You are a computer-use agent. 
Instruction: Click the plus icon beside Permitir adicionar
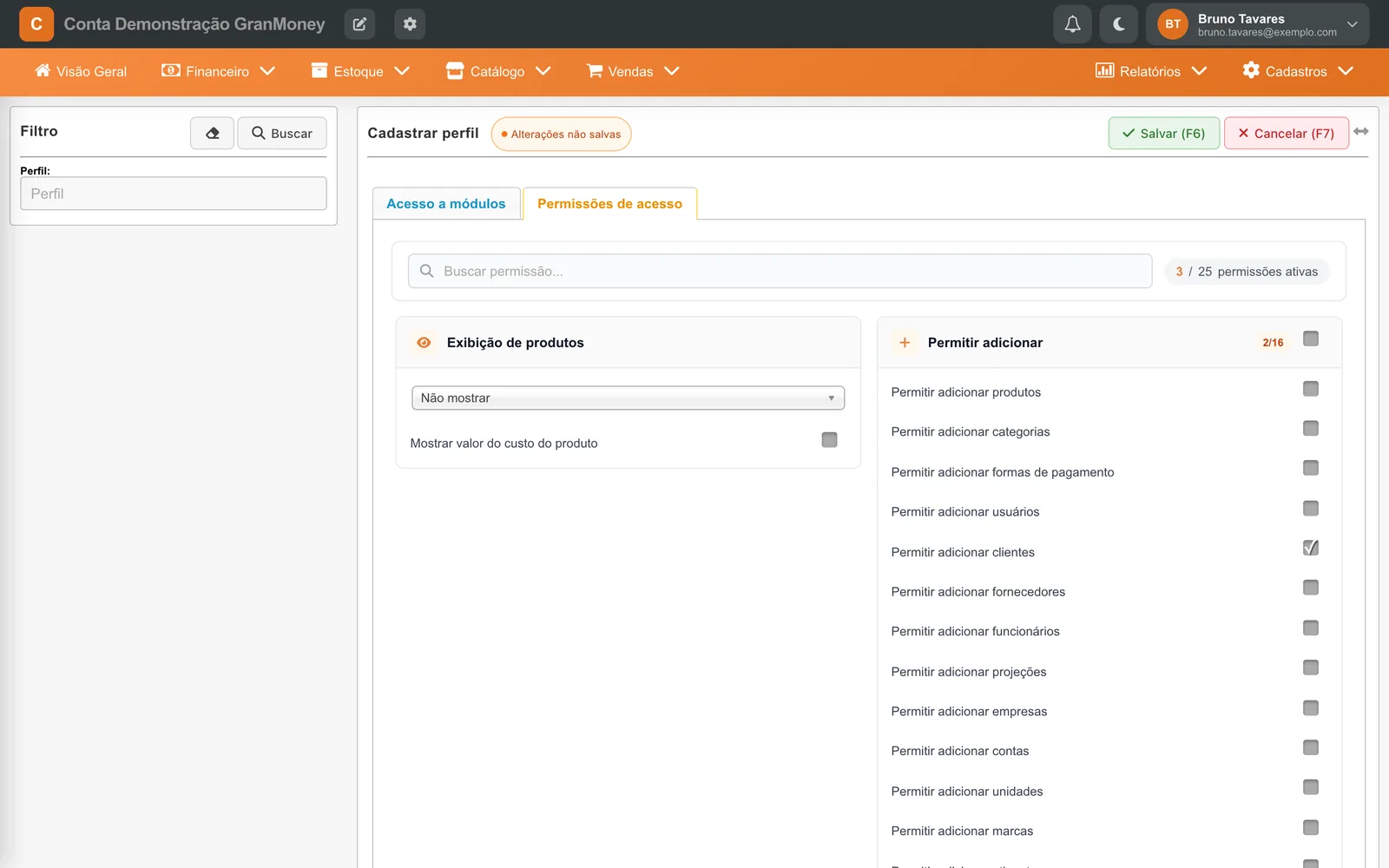pyautogui.click(x=905, y=343)
